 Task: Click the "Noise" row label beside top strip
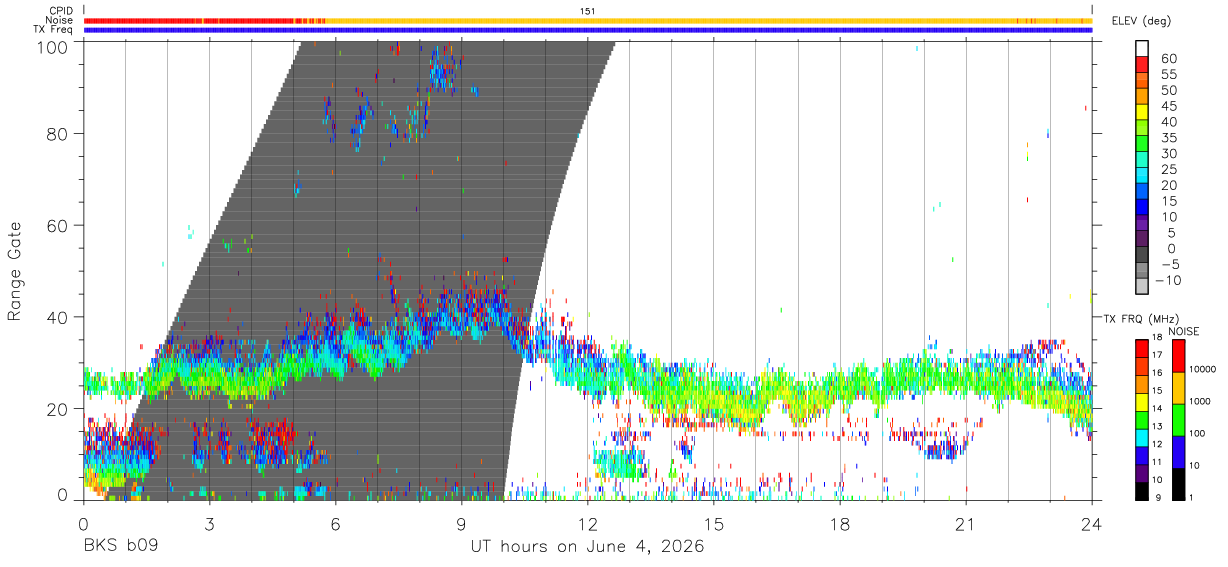point(60,20)
